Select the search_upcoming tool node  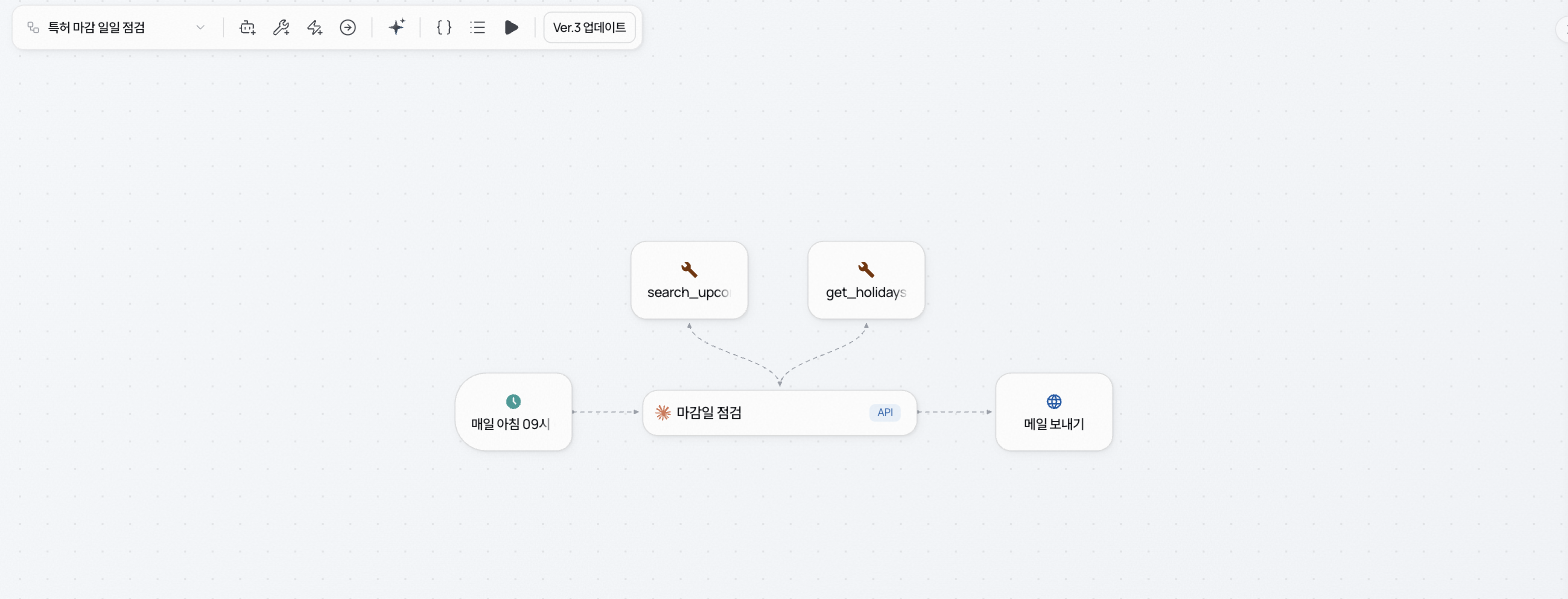coord(689,280)
